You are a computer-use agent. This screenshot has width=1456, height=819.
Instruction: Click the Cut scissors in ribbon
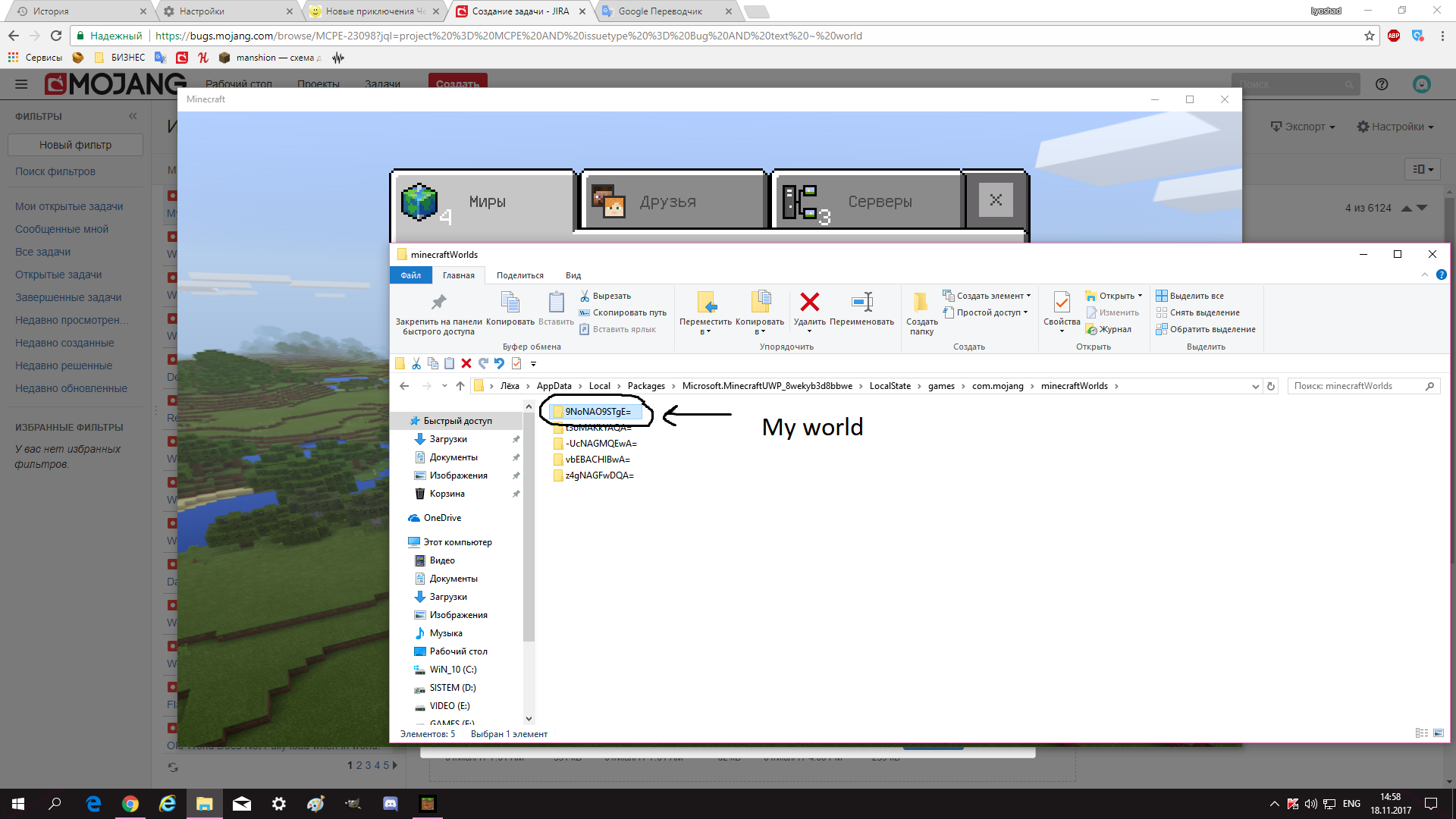[585, 296]
